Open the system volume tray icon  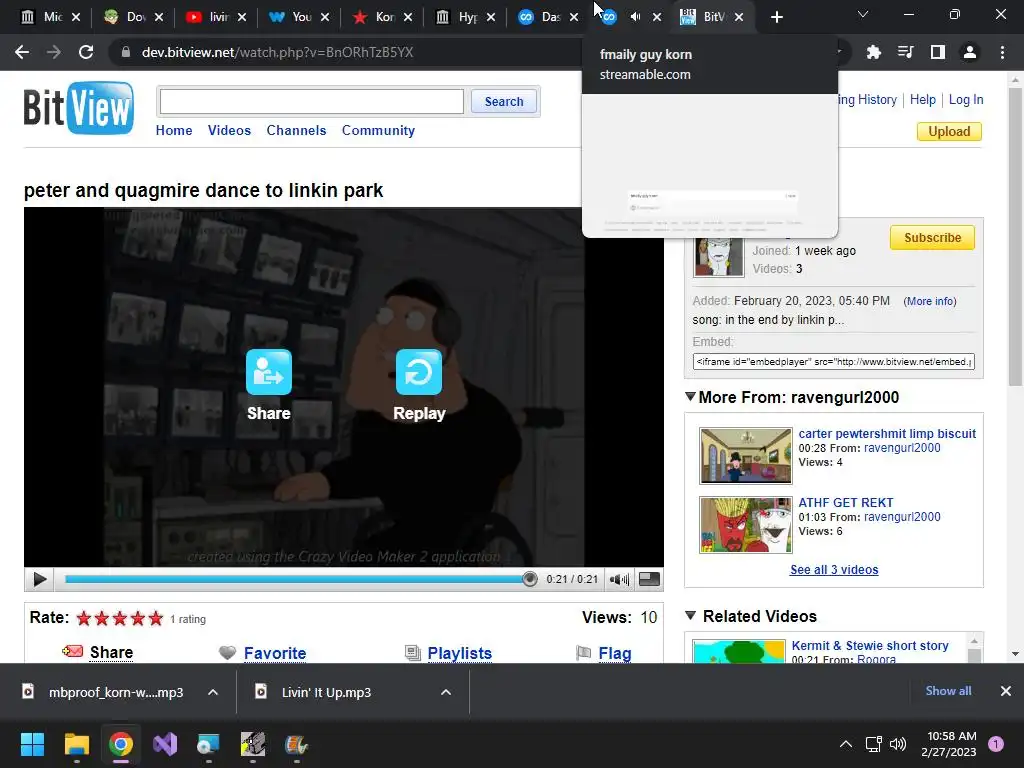click(x=898, y=744)
